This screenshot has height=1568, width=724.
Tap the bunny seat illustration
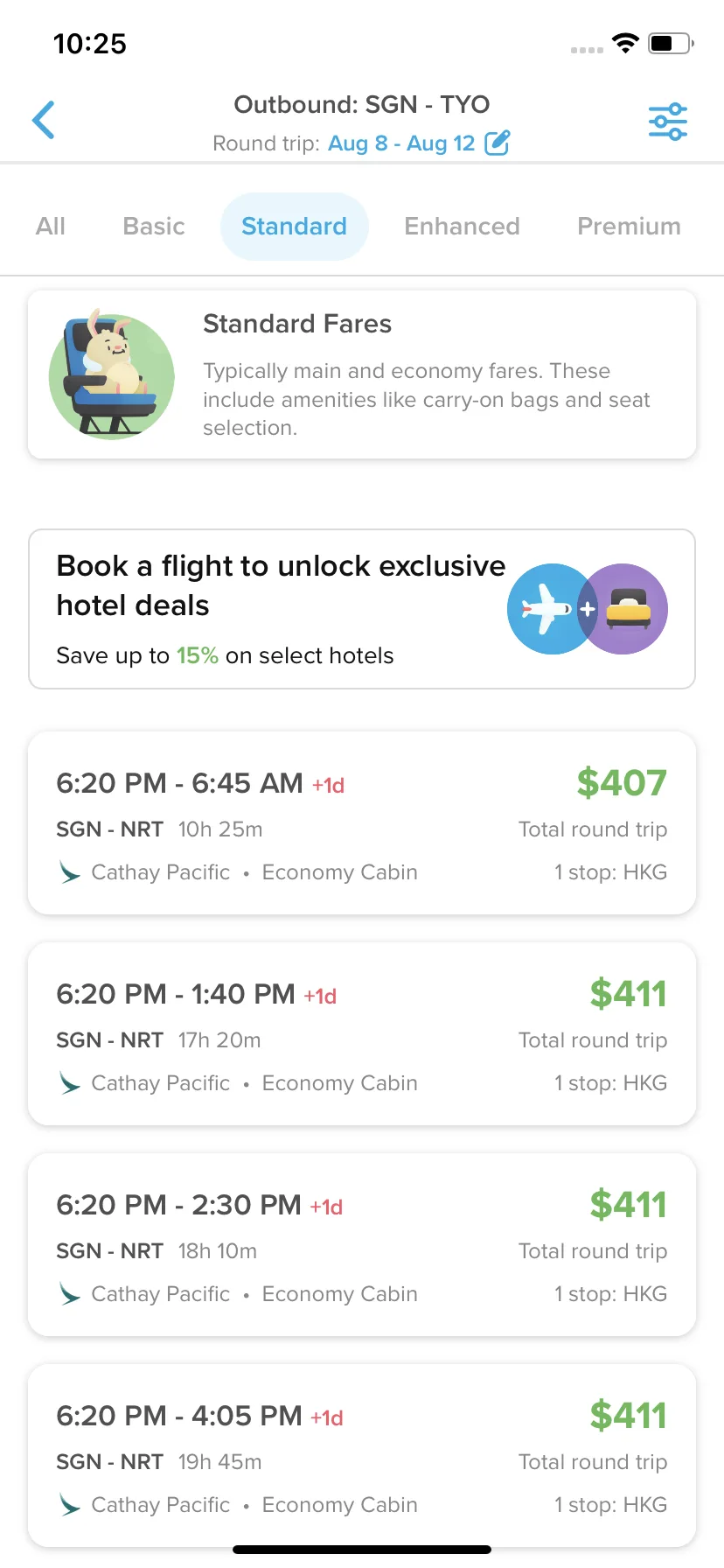111,374
